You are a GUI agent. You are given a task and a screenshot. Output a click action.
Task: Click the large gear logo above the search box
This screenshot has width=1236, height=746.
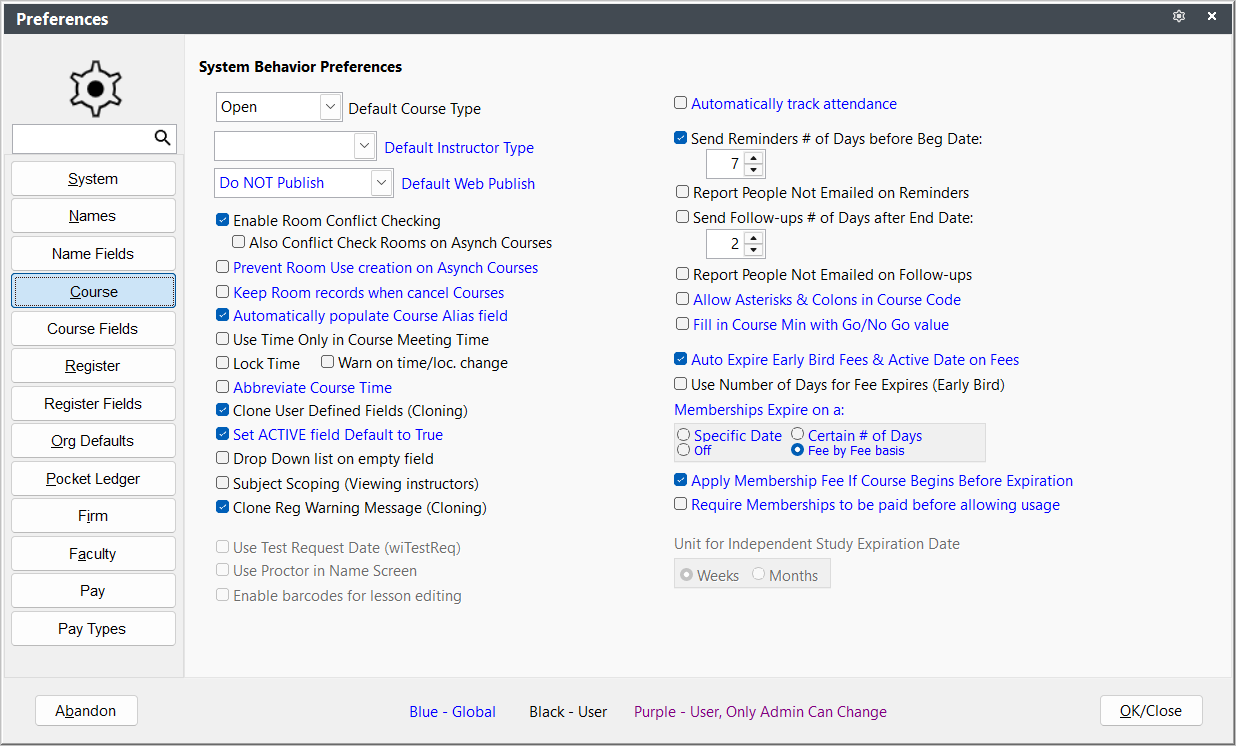(95, 88)
